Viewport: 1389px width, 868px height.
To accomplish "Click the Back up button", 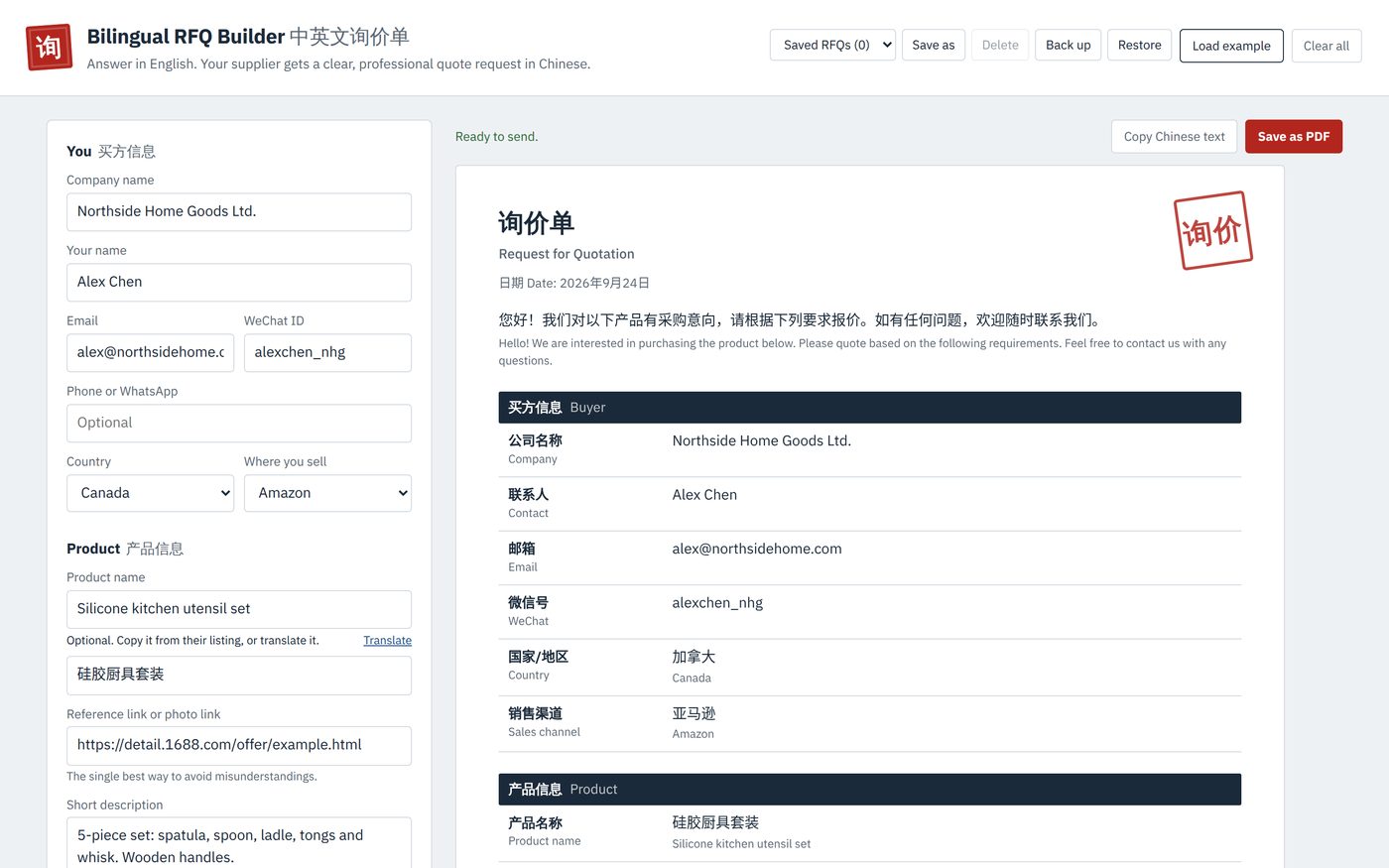I will (x=1068, y=45).
